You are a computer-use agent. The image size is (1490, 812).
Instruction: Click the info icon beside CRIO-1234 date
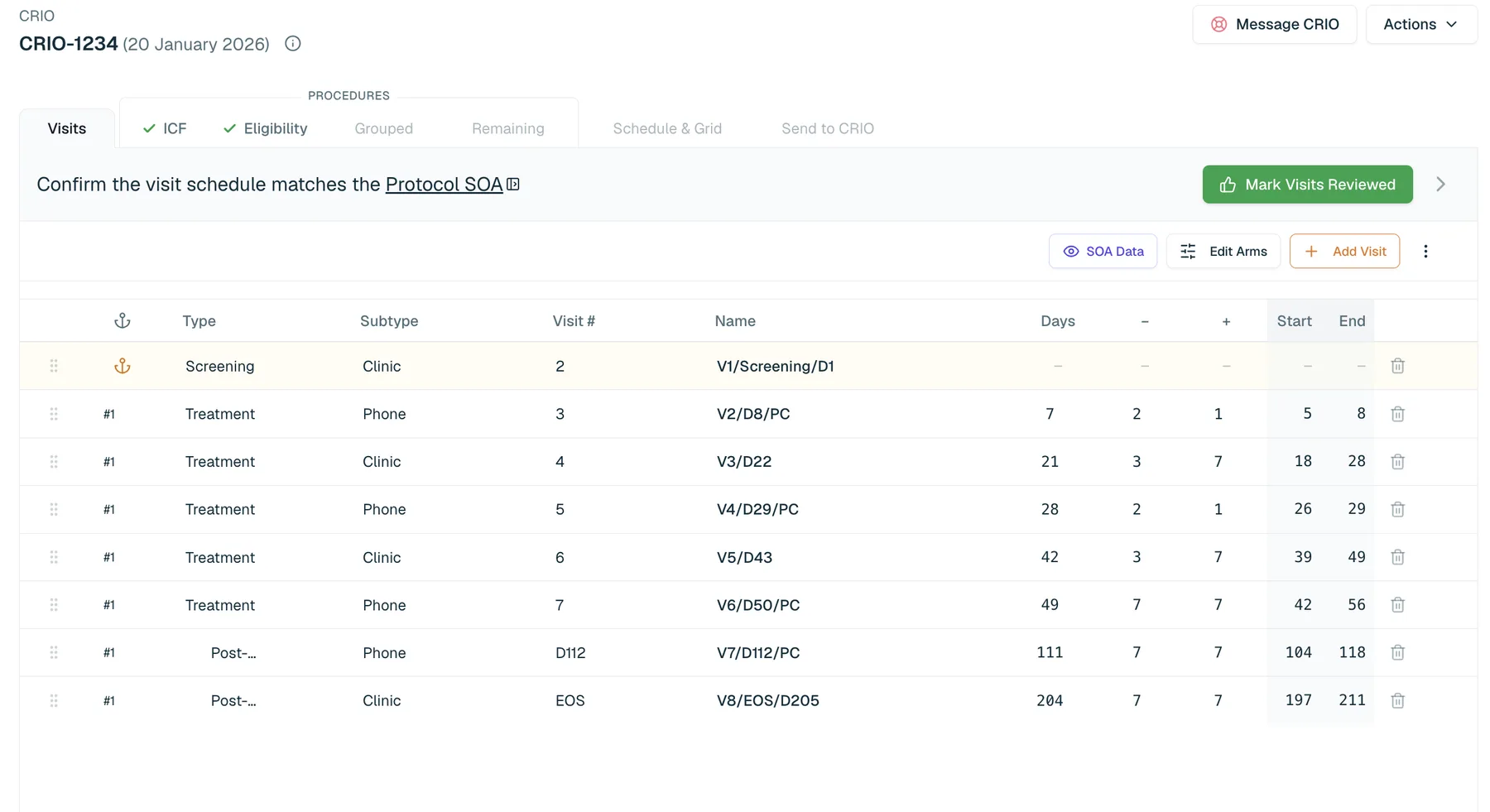293,44
